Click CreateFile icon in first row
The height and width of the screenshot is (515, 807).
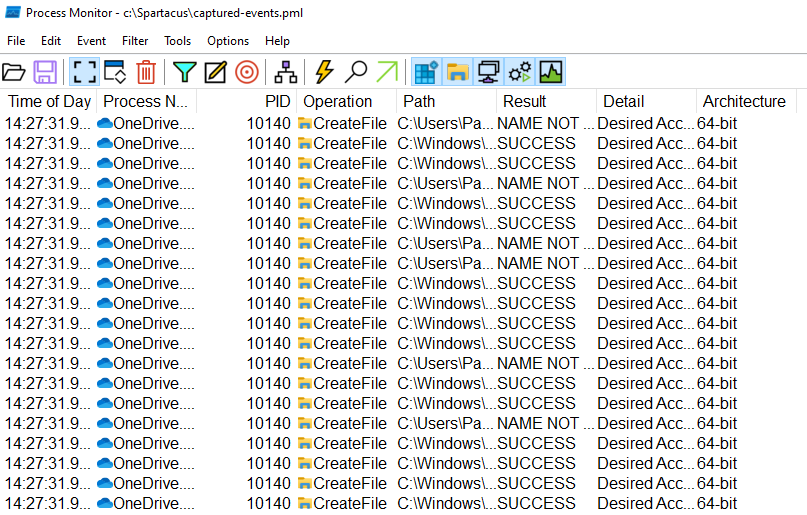(305, 123)
